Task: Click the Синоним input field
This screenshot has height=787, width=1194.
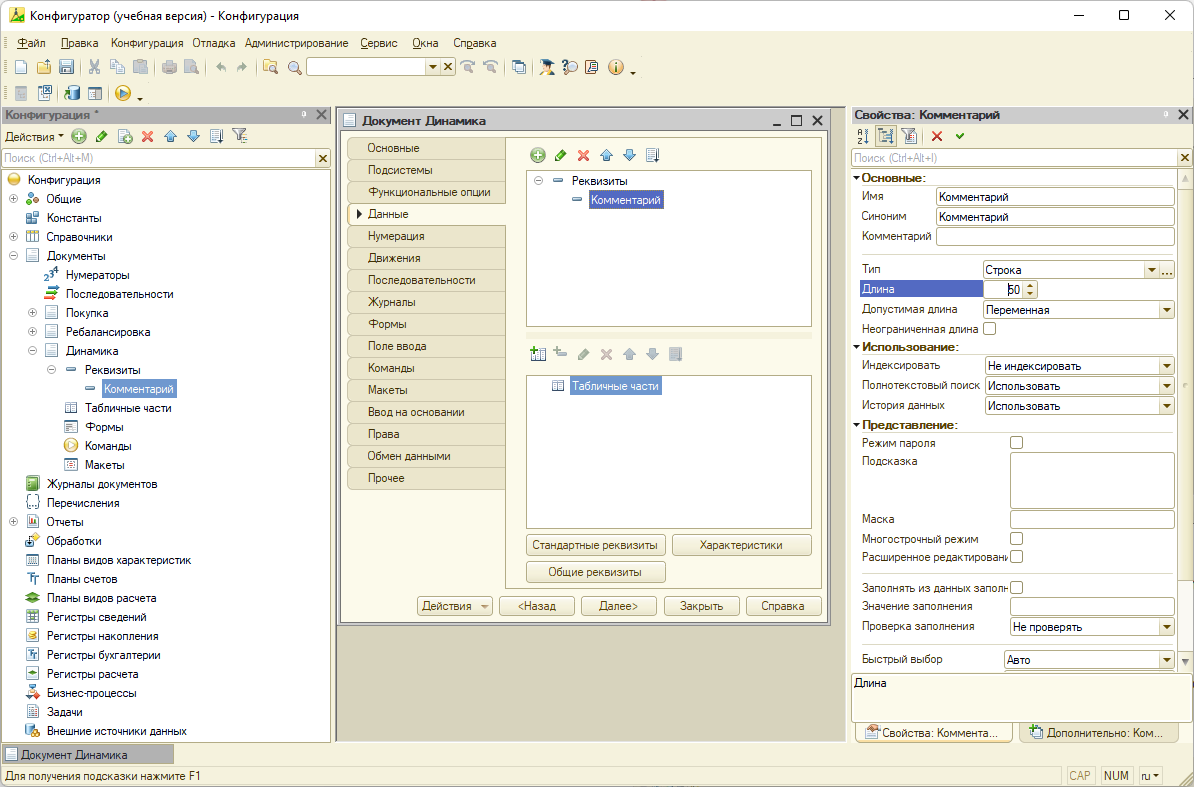Action: 1055,217
